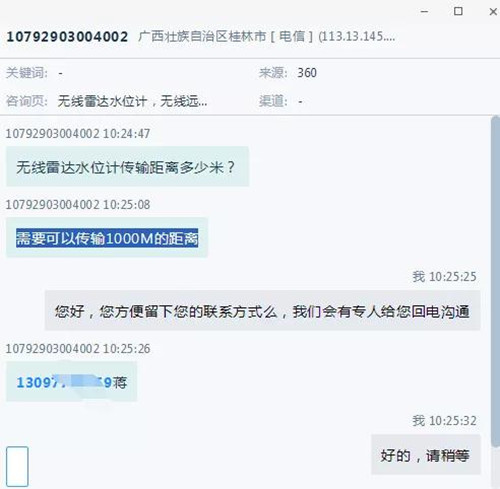Minimize the chat window
Image resolution: width=500 pixels, height=489 pixels.
click(424, 12)
